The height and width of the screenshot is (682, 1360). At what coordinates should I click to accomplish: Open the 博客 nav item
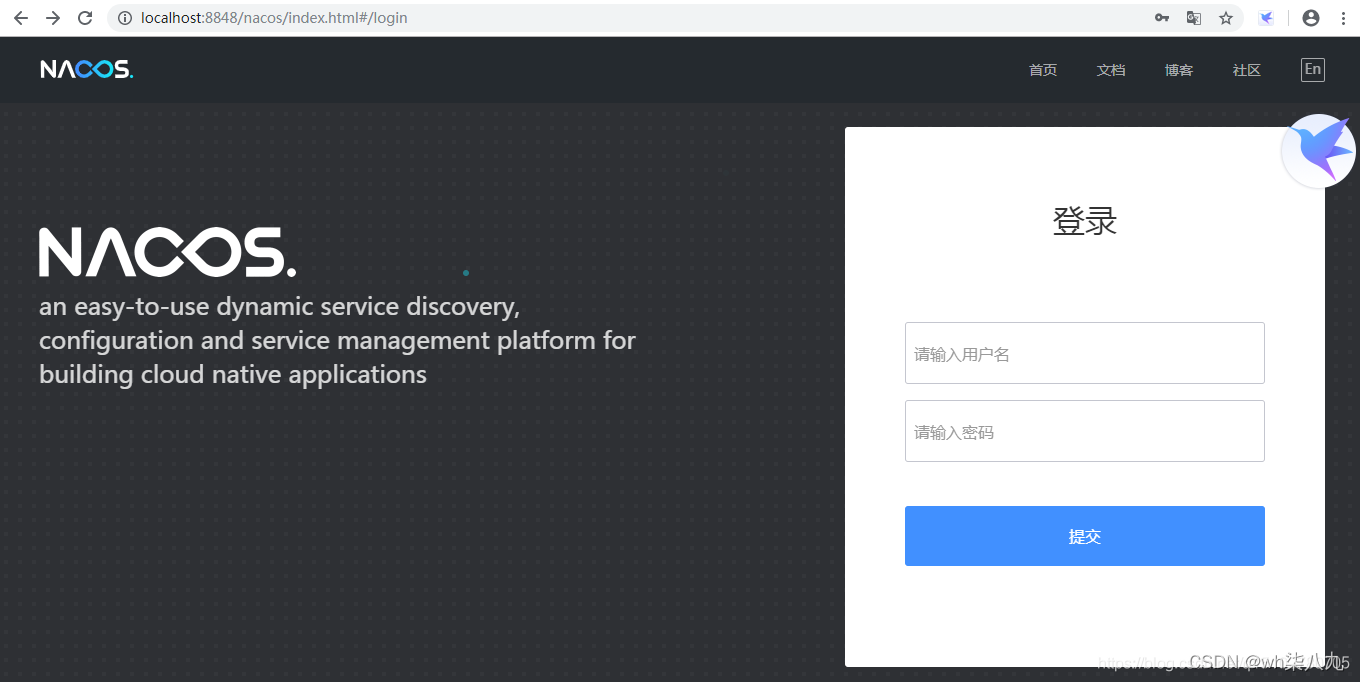click(x=1179, y=70)
